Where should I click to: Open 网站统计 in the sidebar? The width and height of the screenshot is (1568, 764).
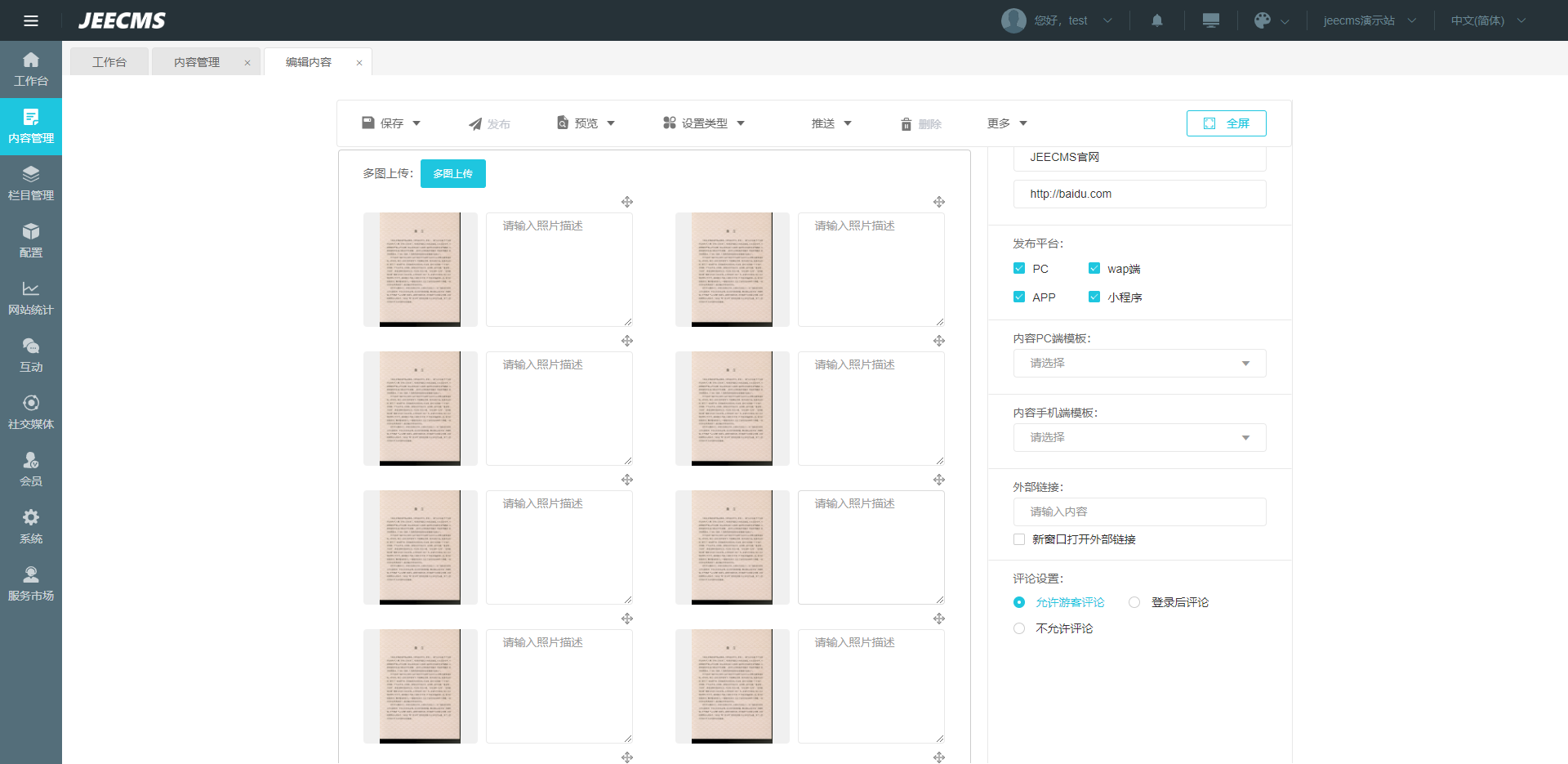point(31,298)
